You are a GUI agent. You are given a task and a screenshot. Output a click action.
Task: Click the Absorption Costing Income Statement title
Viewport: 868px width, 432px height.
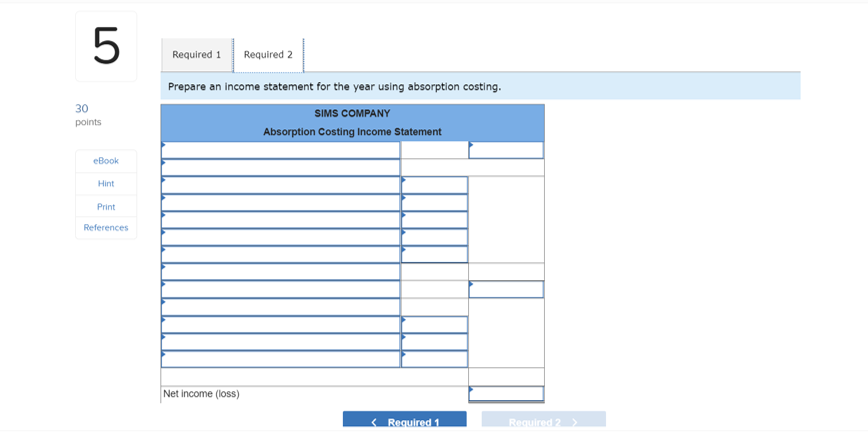coord(352,132)
